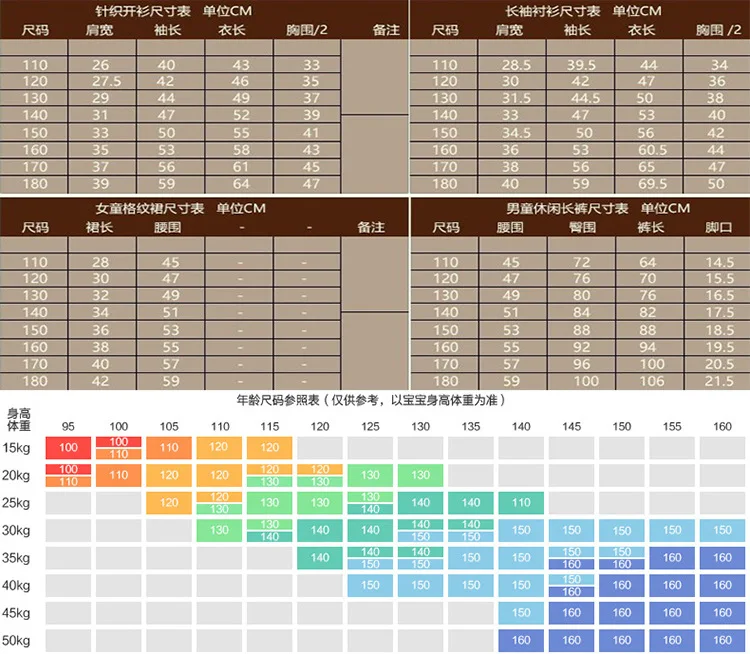
Task: Click the 裤长 column header
Action: tap(651, 227)
